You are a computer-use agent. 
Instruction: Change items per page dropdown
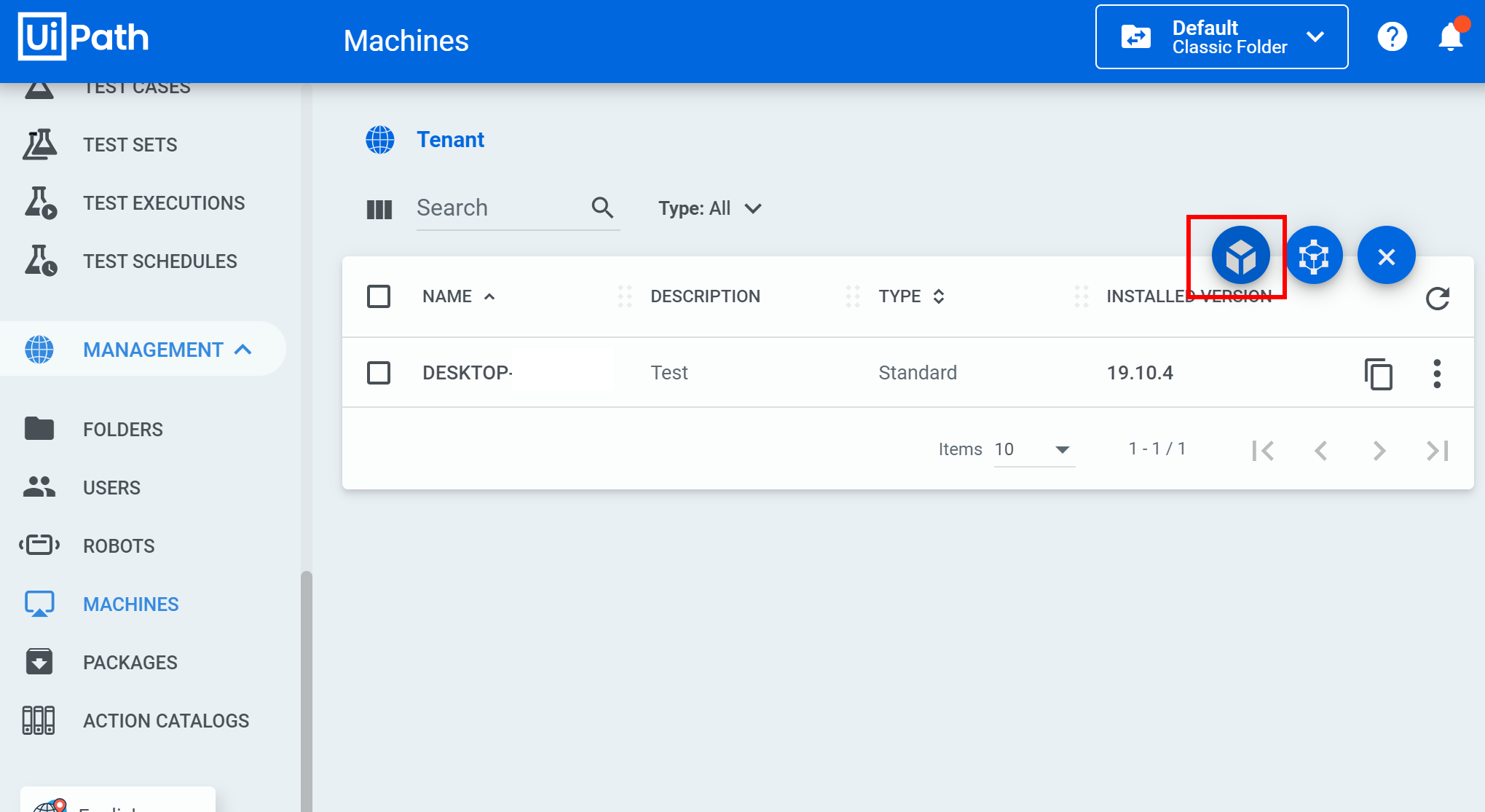1033,449
